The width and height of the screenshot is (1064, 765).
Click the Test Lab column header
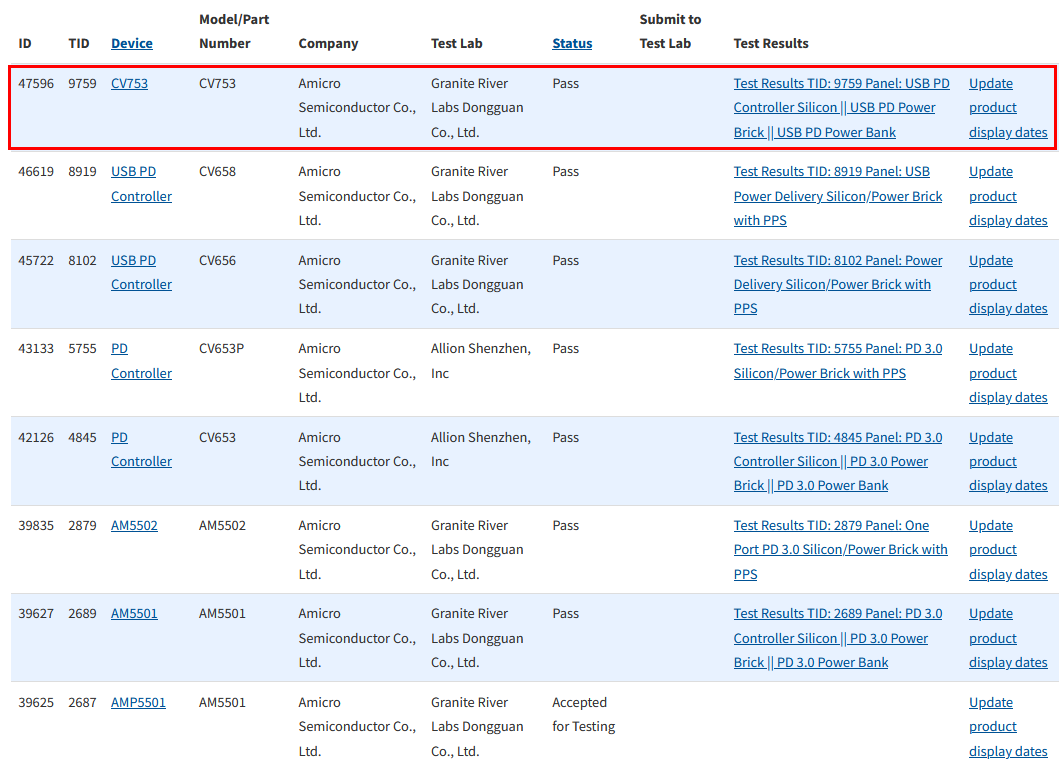(x=457, y=43)
